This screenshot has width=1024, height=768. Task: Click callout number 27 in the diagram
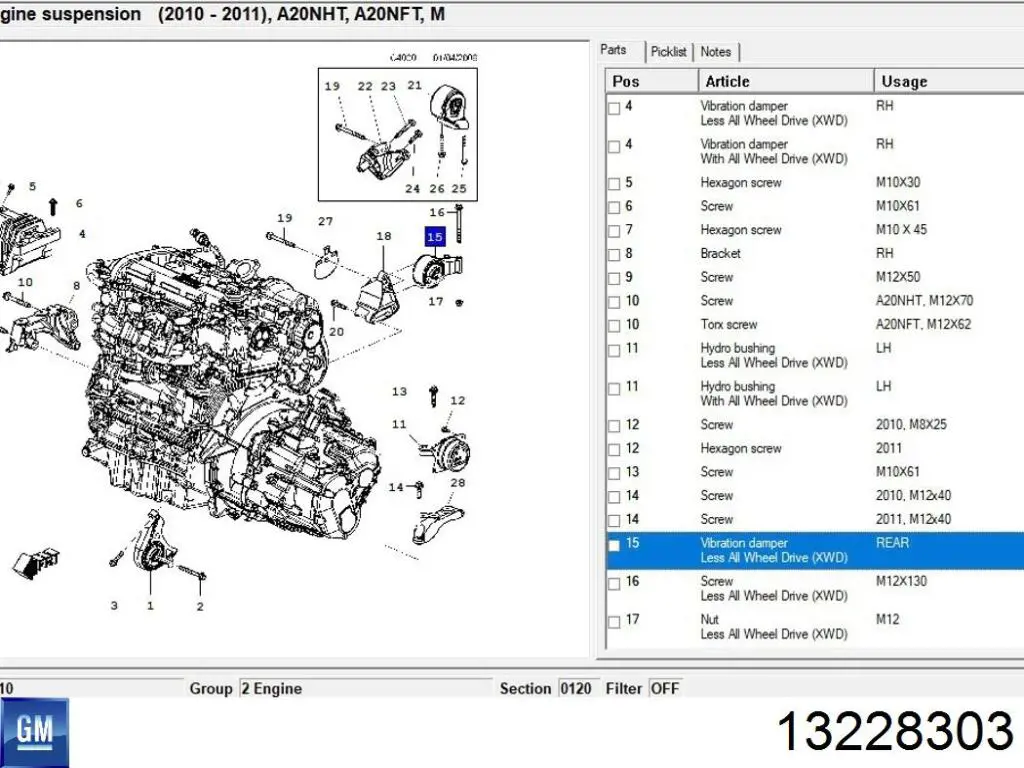[x=325, y=221]
